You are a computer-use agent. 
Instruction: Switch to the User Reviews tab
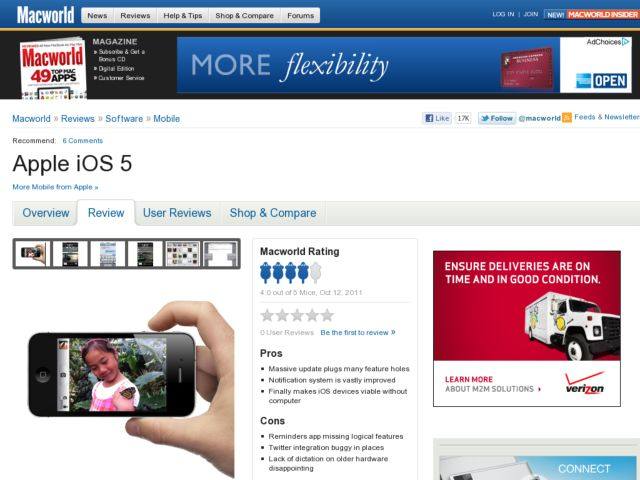click(x=177, y=213)
